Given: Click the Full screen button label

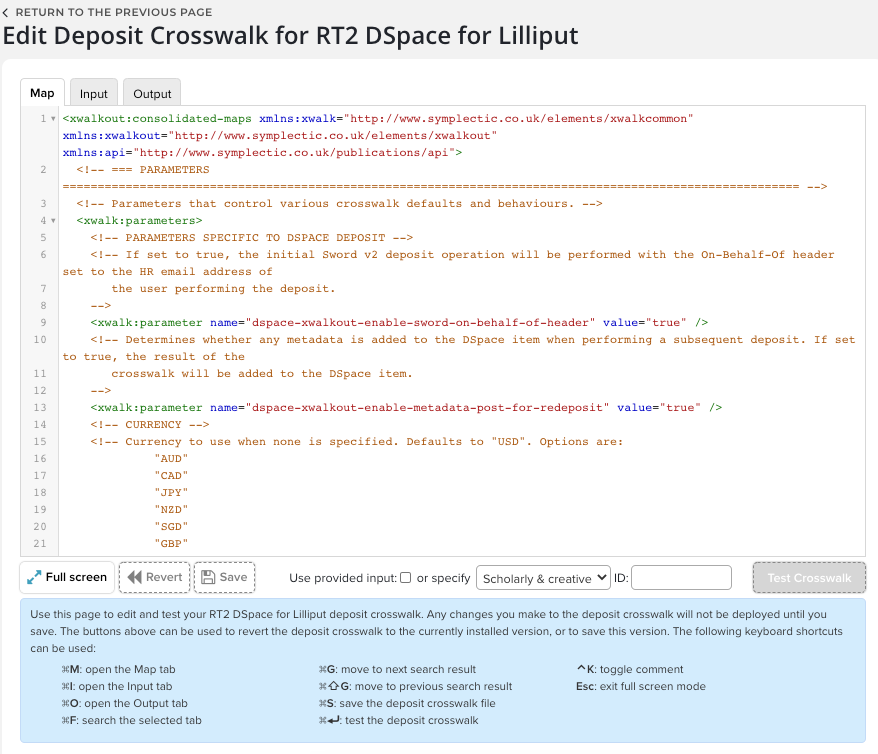Looking at the screenshot, I should coord(76,577).
